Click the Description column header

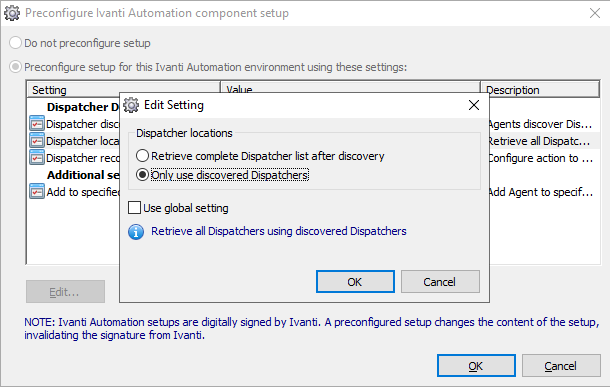(540, 90)
